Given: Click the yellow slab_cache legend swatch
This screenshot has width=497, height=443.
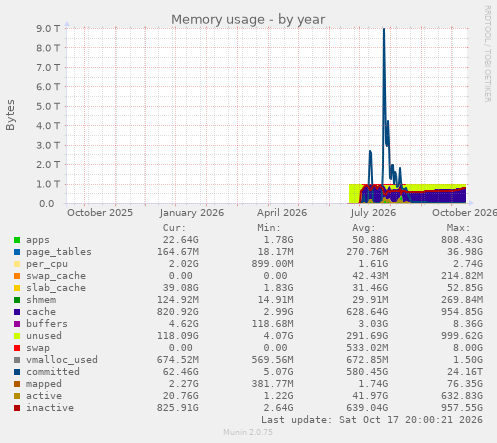Looking at the screenshot, I should click(x=17, y=288).
